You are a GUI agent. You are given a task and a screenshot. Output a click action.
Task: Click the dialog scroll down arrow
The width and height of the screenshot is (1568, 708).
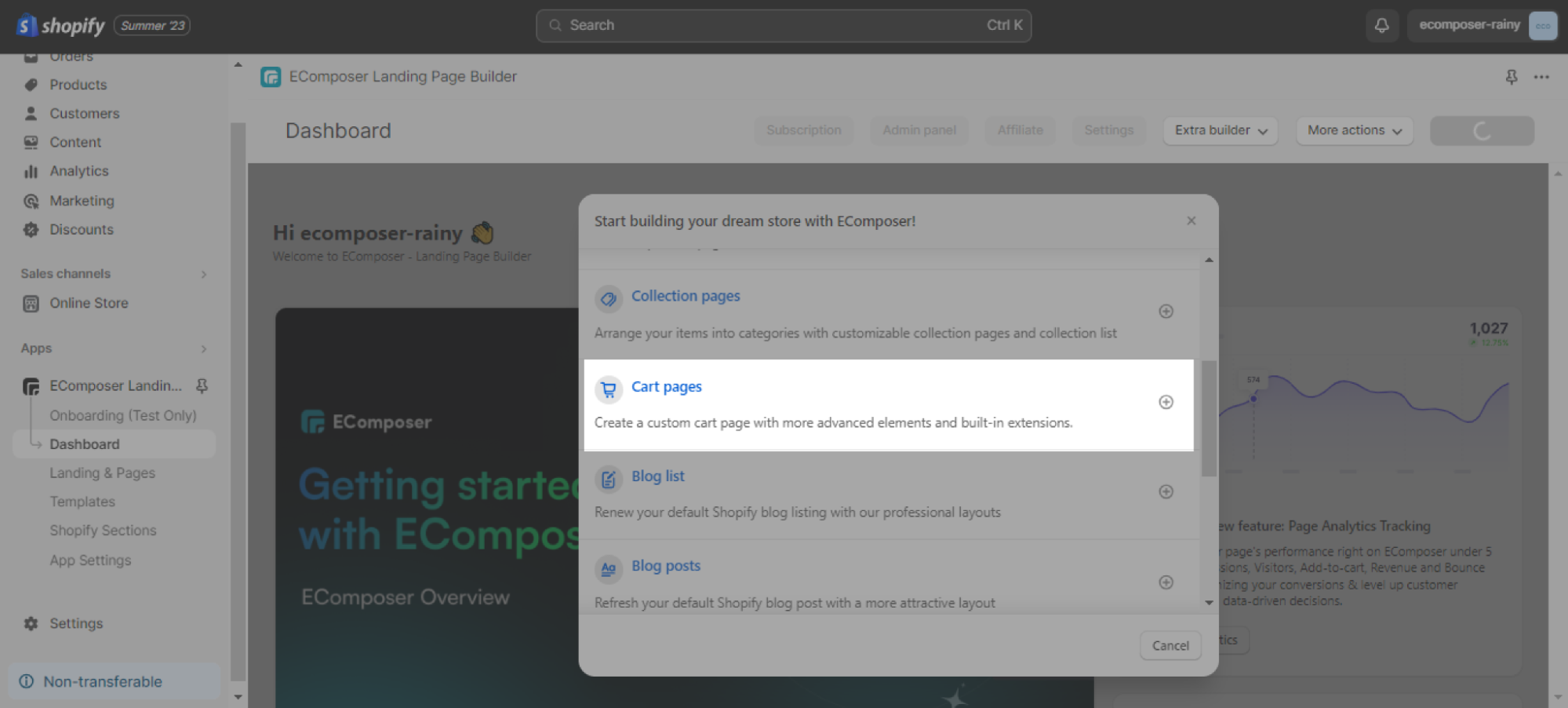(1209, 603)
